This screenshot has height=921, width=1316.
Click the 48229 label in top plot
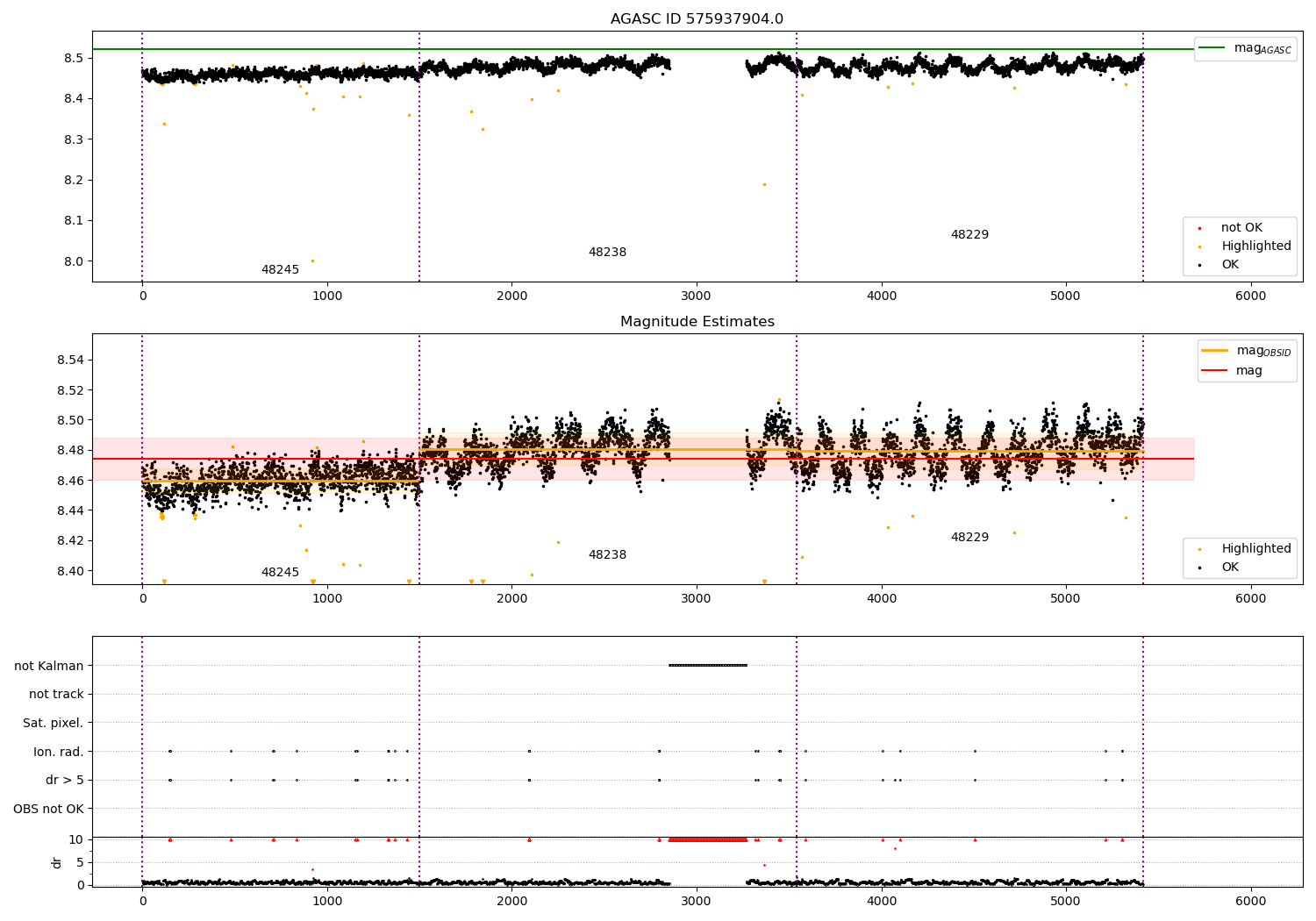click(969, 235)
